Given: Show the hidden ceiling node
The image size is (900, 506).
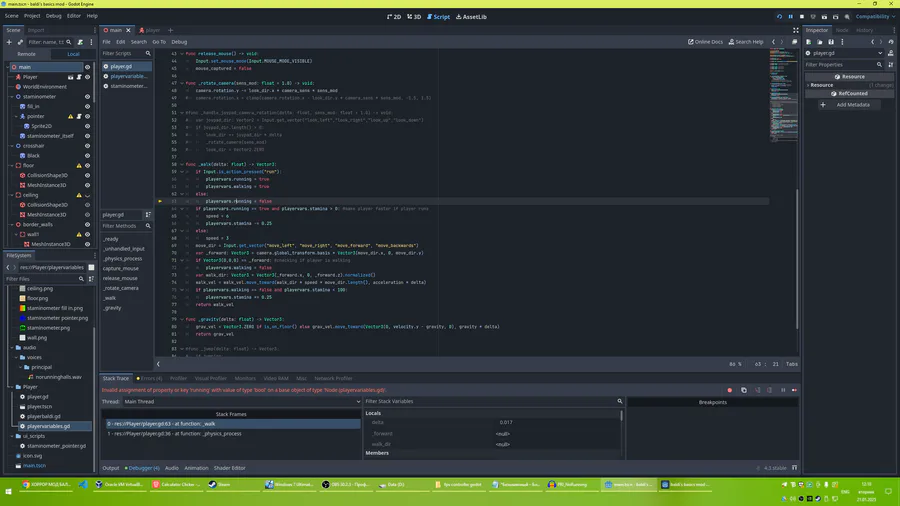Looking at the screenshot, I should [x=87, y=195].
